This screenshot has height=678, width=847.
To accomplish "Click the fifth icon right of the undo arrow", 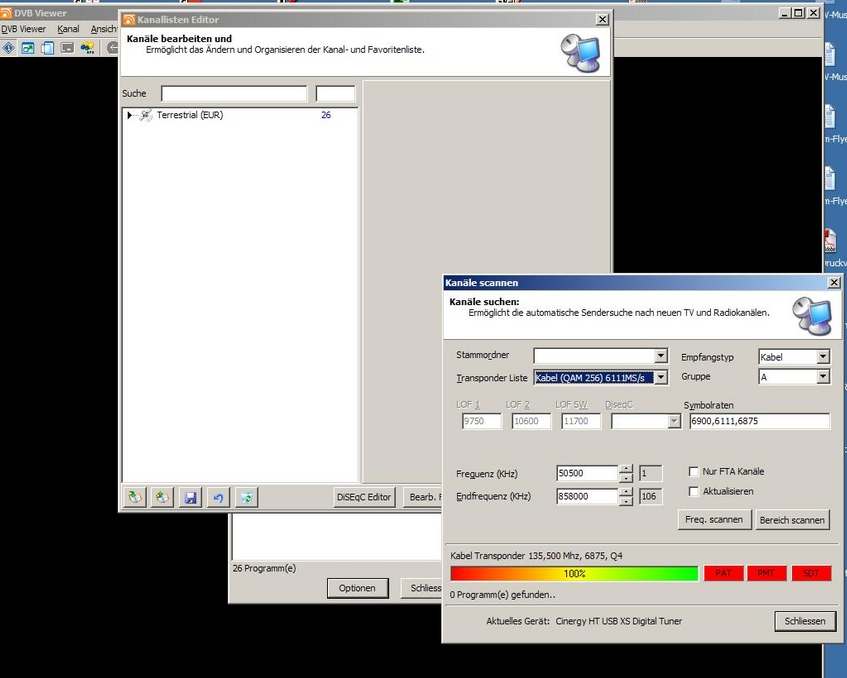I will 246,497.
